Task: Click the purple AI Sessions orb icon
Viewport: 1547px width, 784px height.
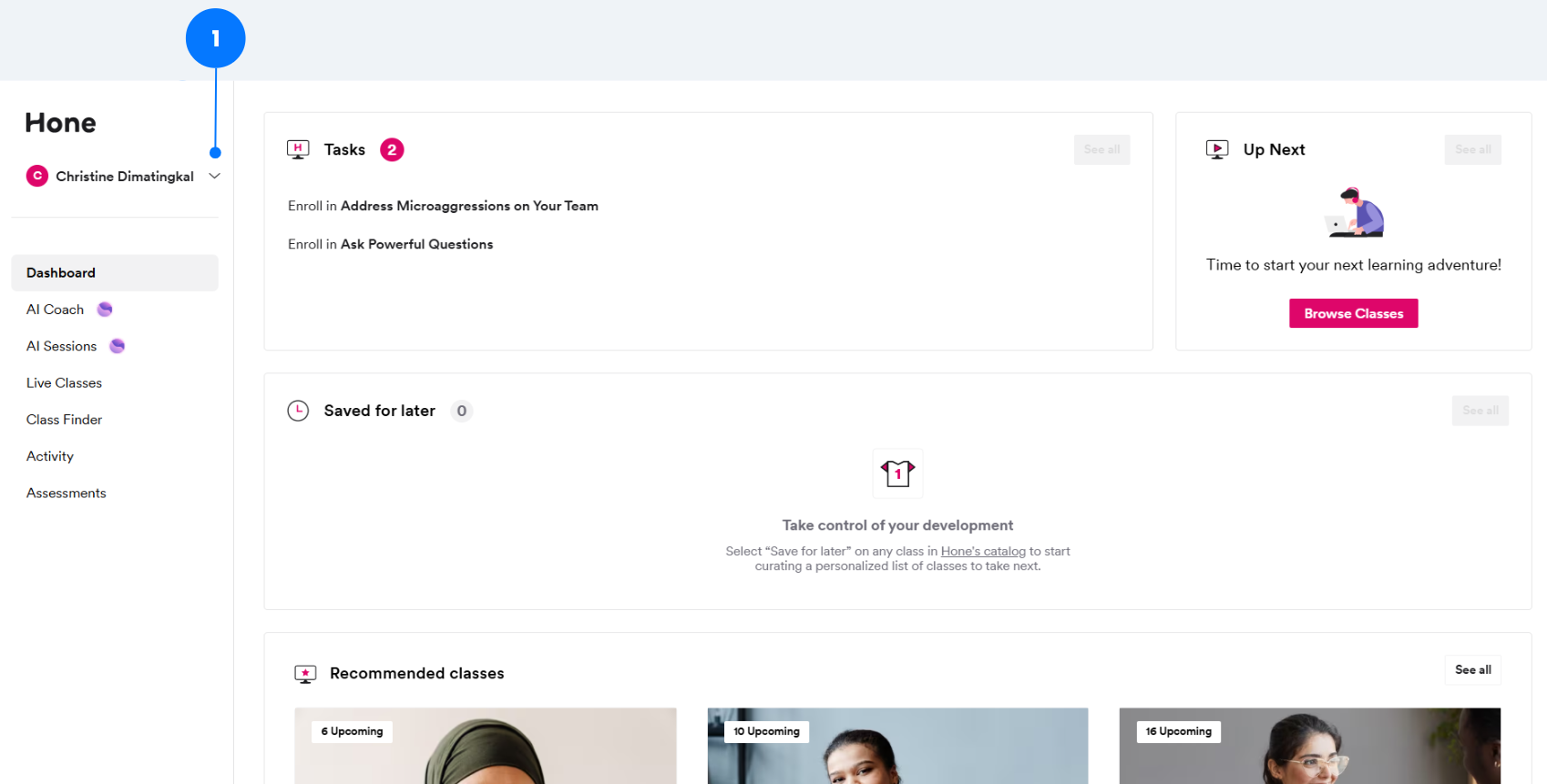Action: tap(118, 346)
